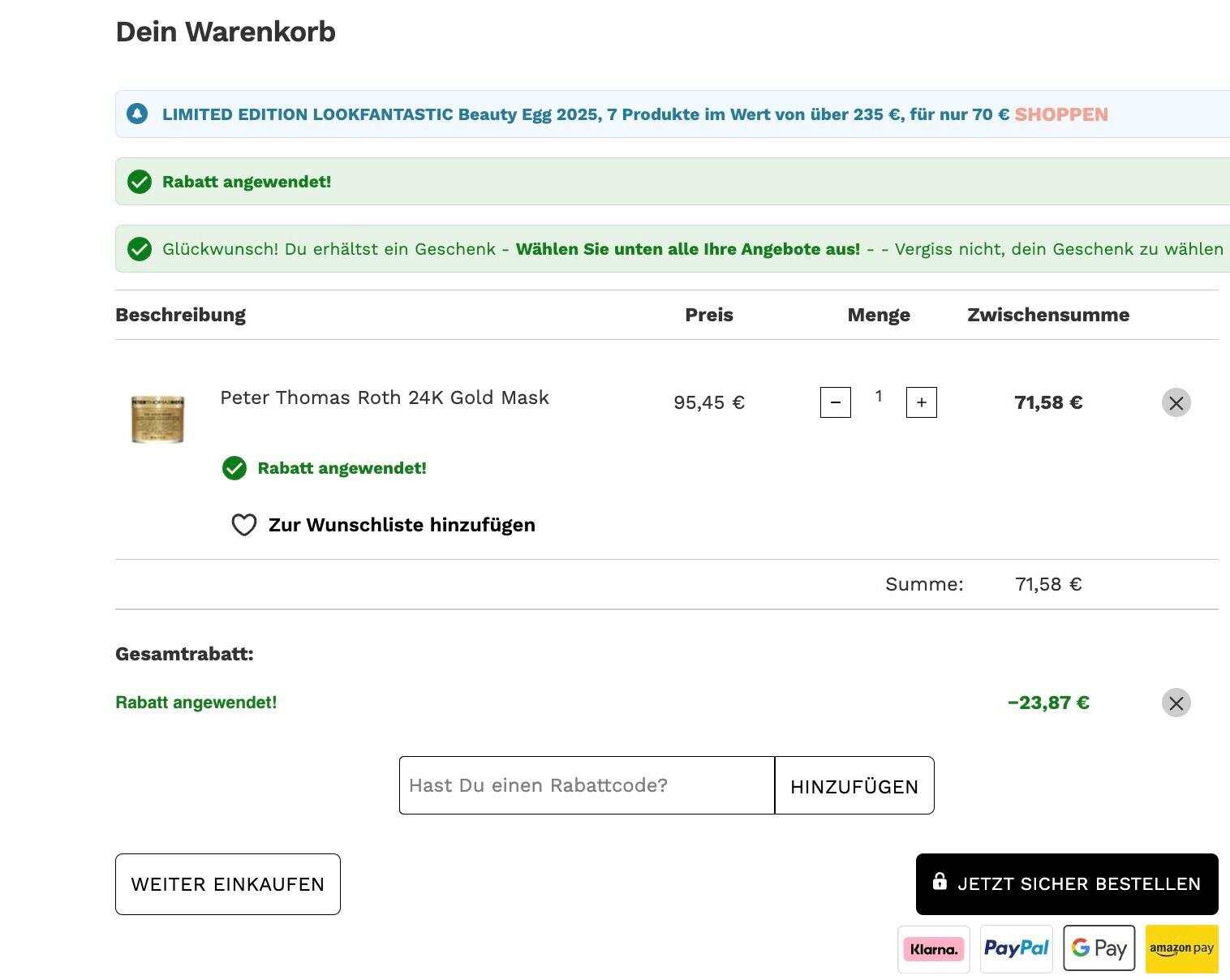Image resolution: width=1230 pixels, height=980 pixels.
Task: Click the Menge column header
Action: click(879, 315)
